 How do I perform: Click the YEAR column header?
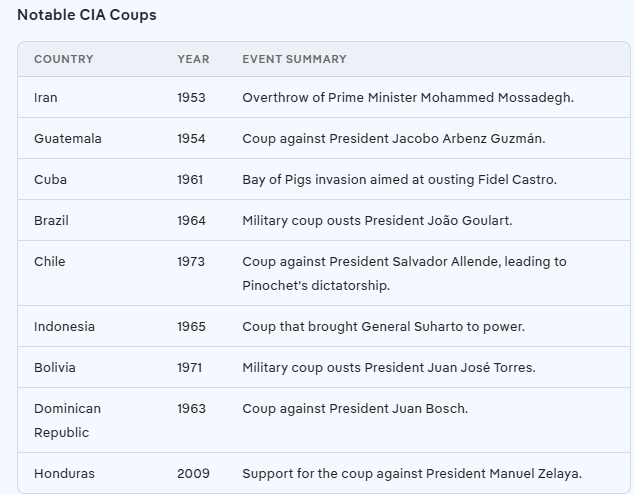pyautogui.click(x=193, y=59)
